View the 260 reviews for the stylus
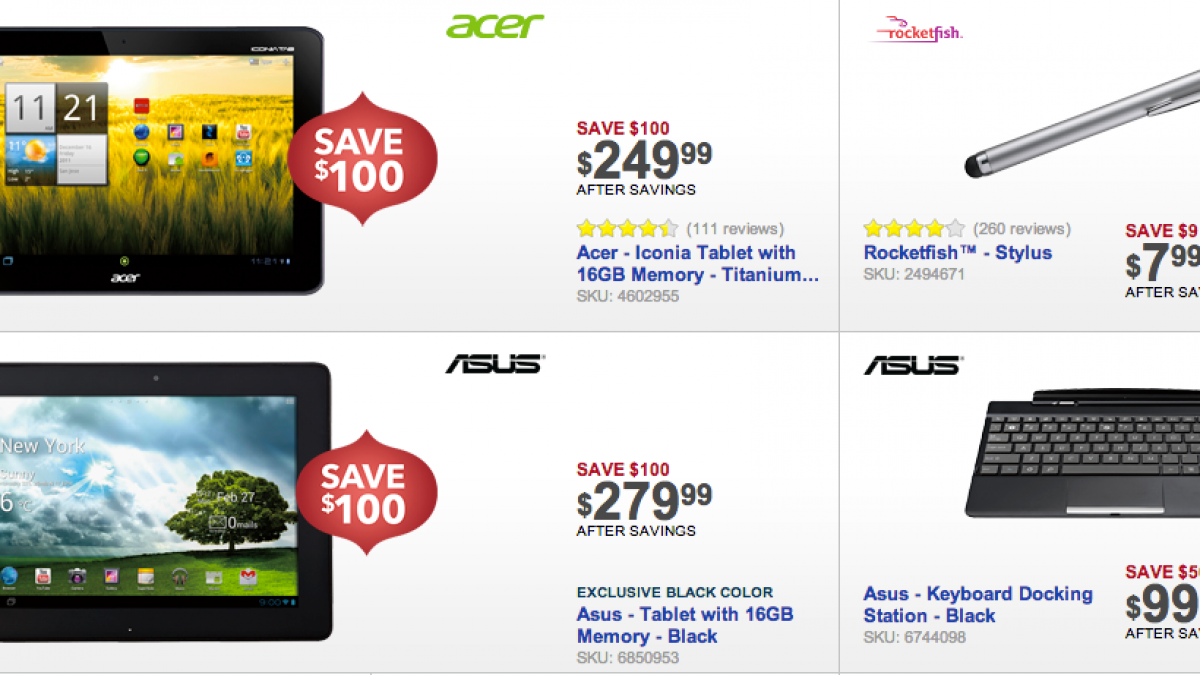This screenshot has width=1200, height=675. pyautogui.click(x=1021, y=229)
